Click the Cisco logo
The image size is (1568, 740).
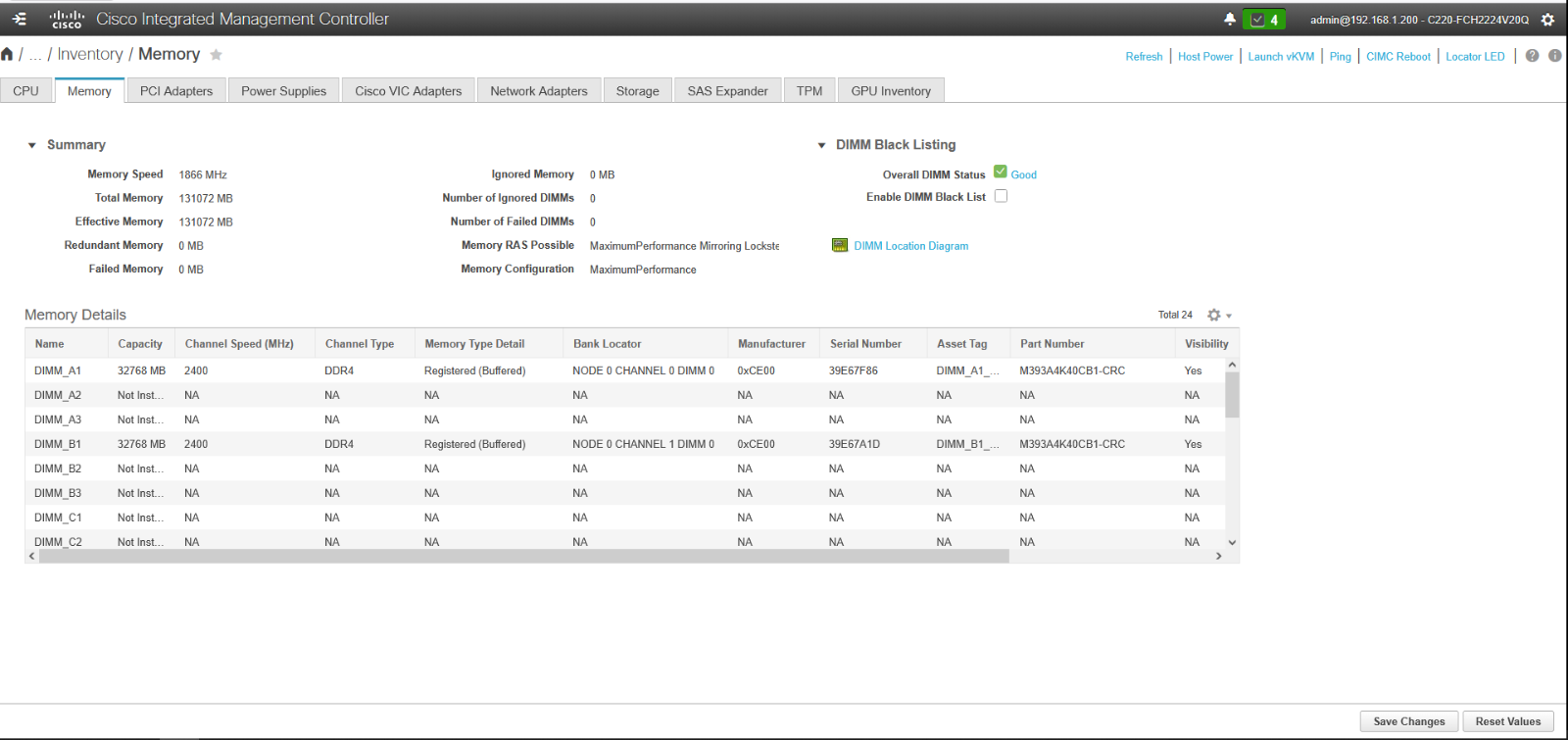(67, 19)
